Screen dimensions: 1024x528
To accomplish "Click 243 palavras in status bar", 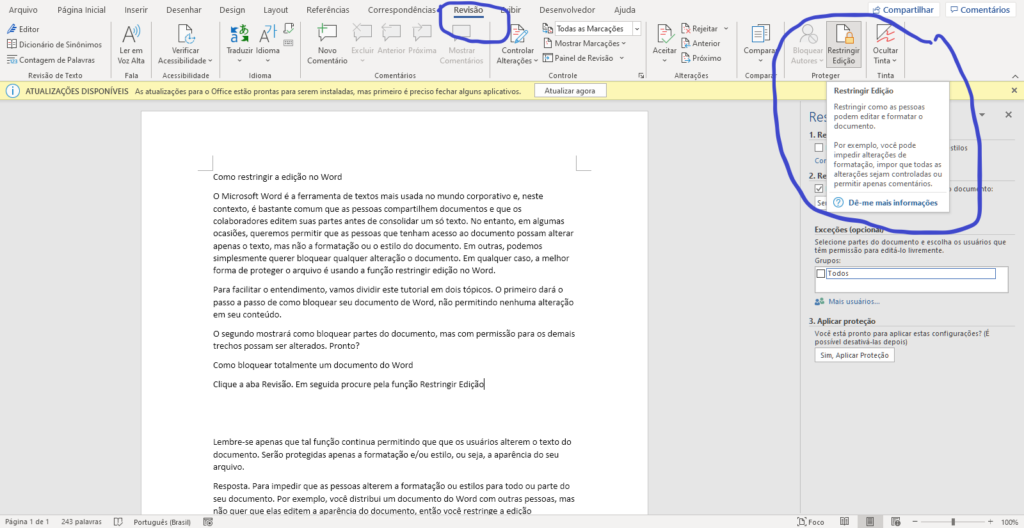I will 82,522.
